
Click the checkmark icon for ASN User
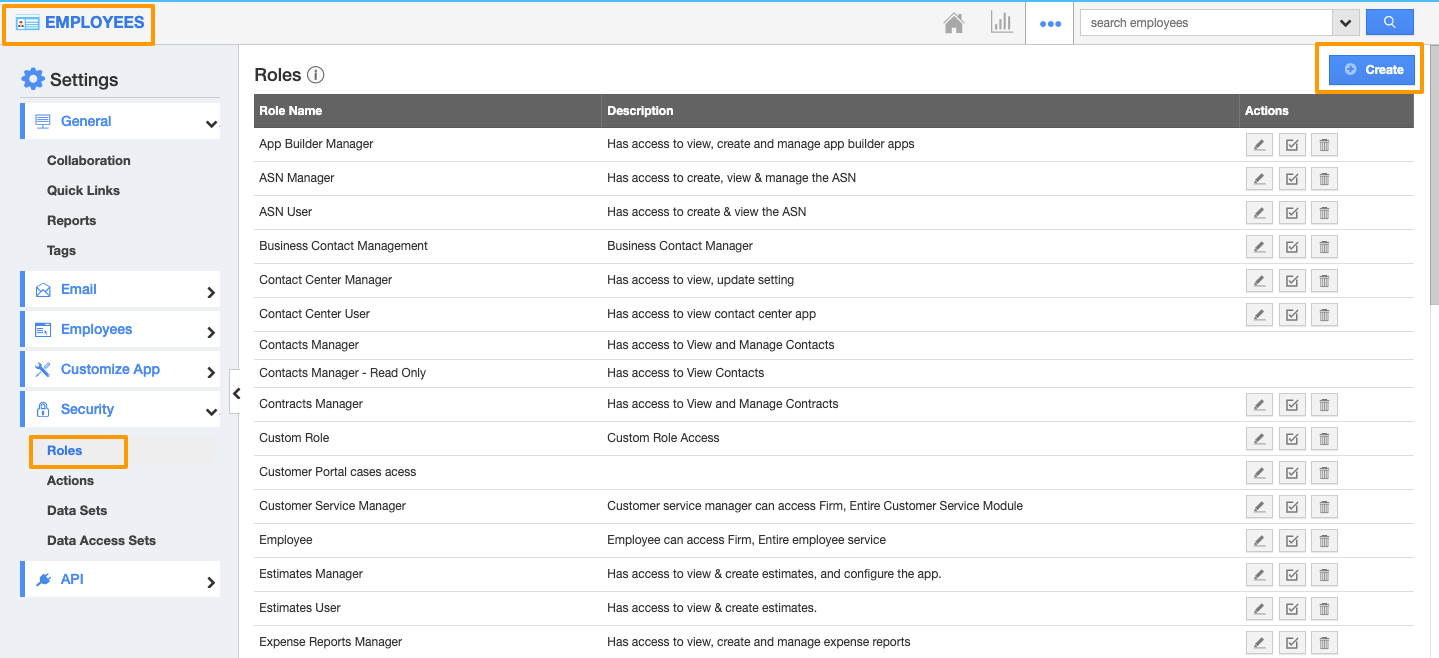[x=1292, y=213]
